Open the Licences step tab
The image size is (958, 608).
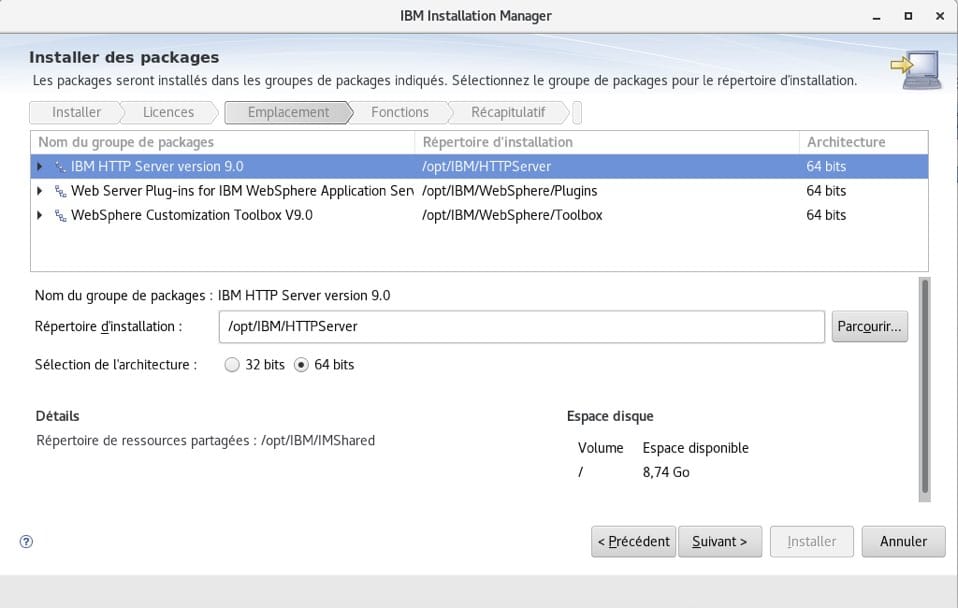coord(168,112)
